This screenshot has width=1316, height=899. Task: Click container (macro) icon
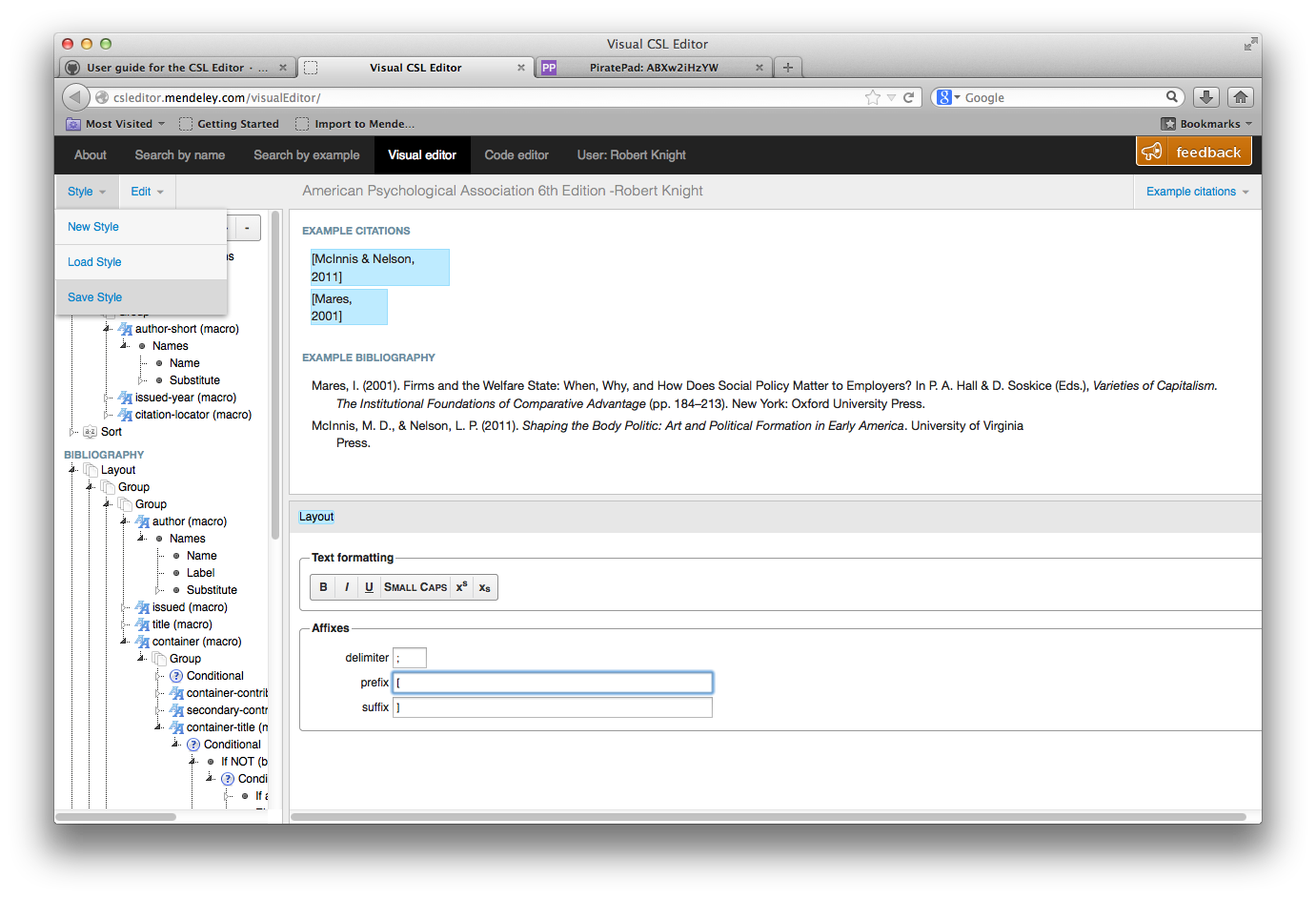142,642
